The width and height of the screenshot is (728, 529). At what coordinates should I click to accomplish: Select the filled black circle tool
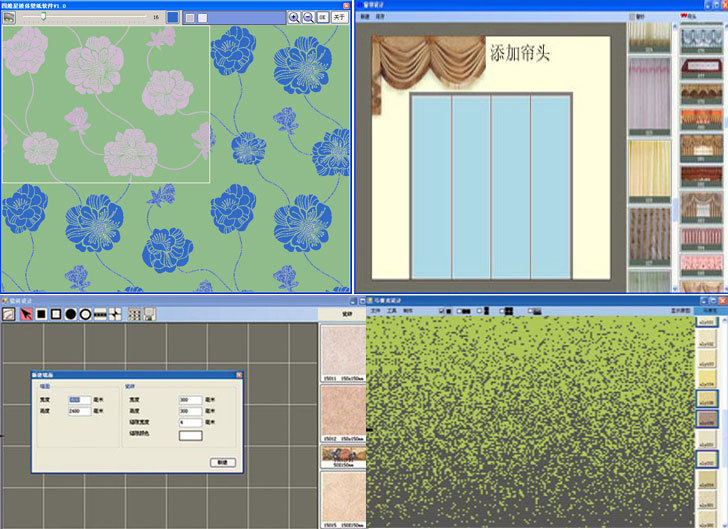click(x=71, y=314)
